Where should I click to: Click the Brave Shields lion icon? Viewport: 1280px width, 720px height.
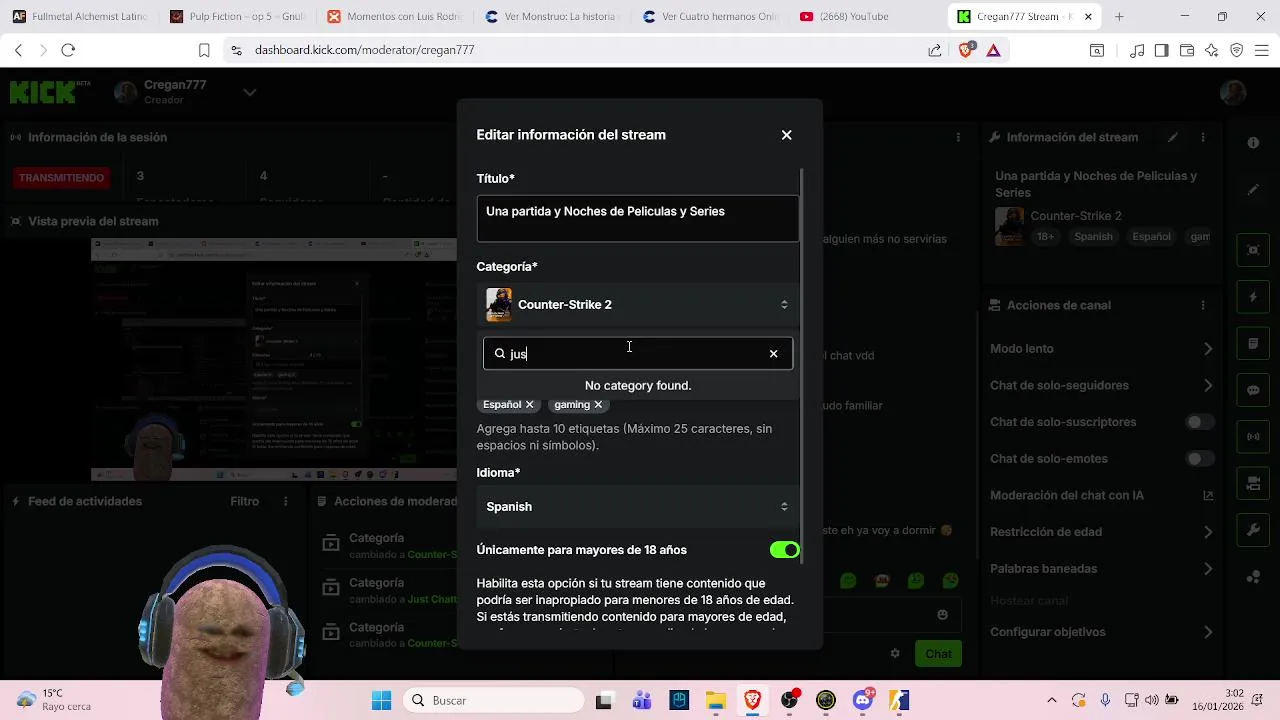click(x=965, y=50)
